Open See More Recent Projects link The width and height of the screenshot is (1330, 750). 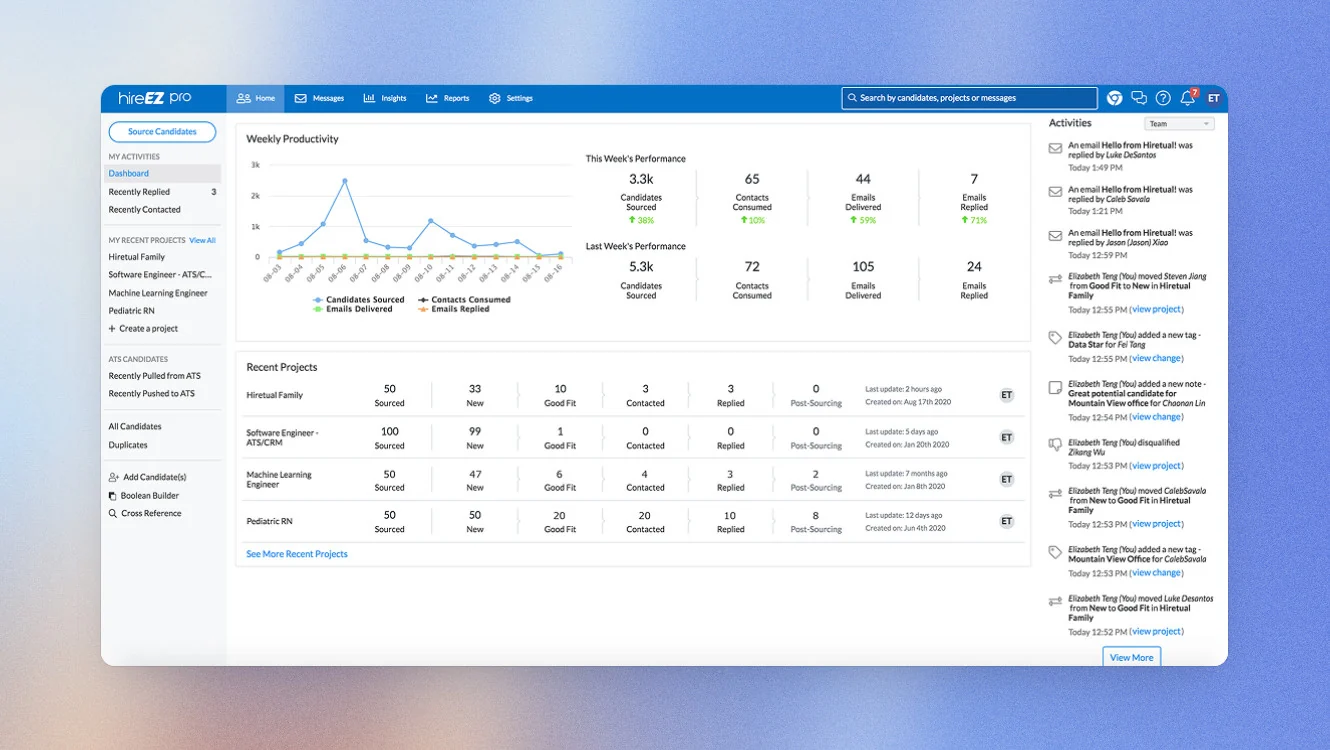pos(297,554)
